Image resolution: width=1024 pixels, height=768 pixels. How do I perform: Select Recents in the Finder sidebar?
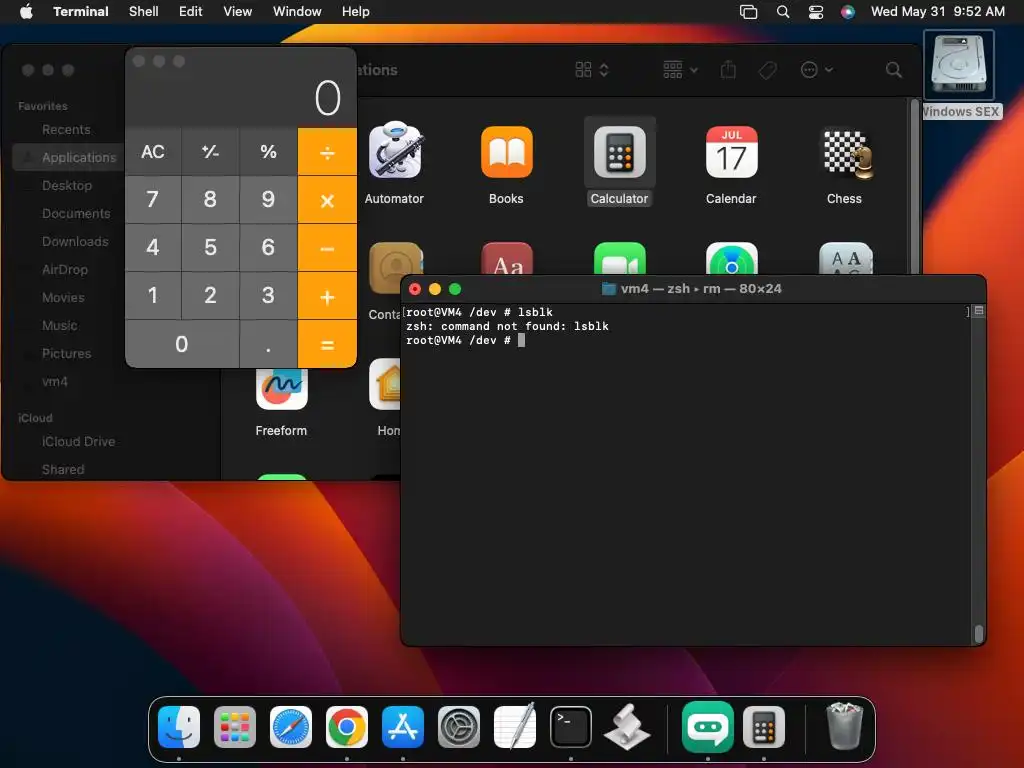pos(67,129)
